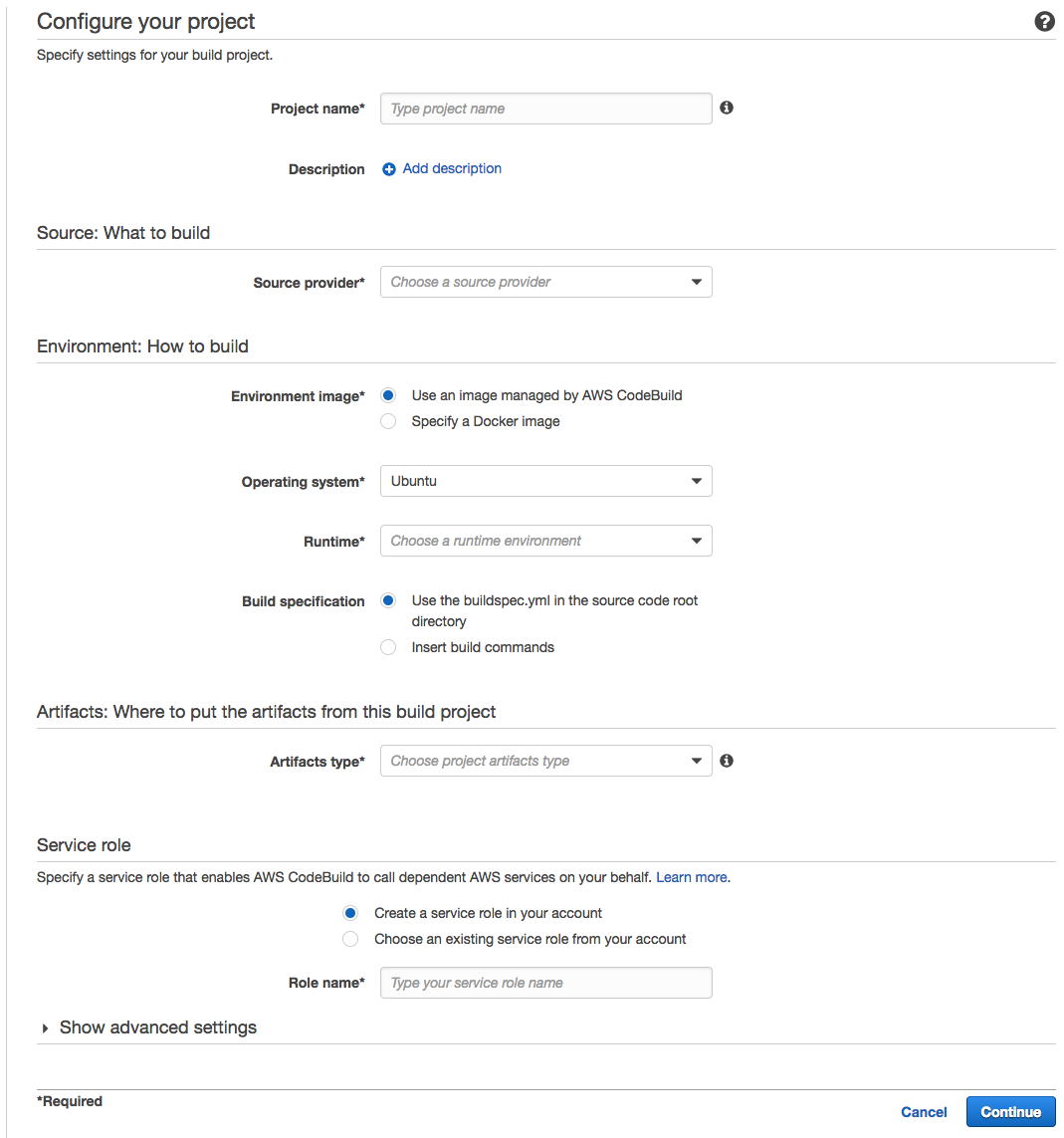The height and width of the screenshot is (1138, 1064).
Task: Open the project artifacts type dropdown
Action: tap(545, 760)
